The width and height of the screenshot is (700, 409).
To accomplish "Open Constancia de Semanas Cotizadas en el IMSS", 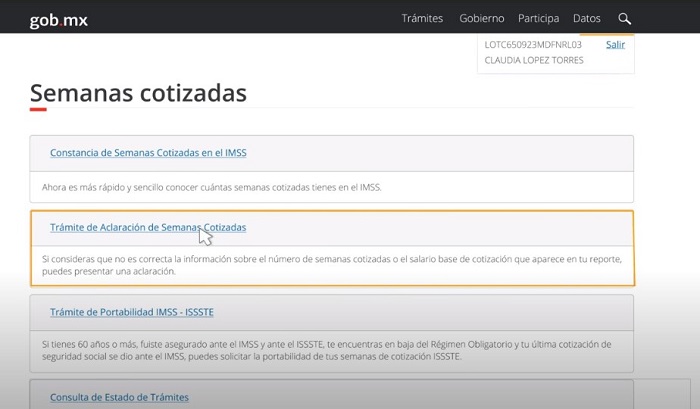I will (x=148, y=153).
